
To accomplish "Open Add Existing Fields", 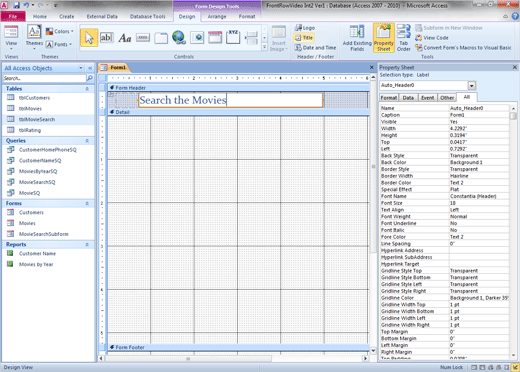I will click(x=357, y=38).
